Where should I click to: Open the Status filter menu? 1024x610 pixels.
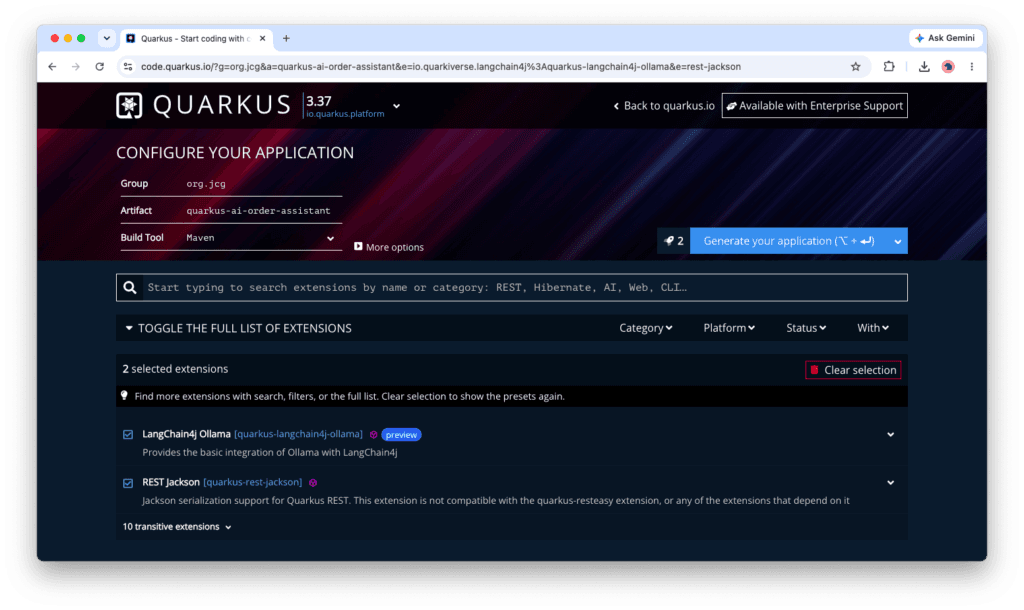pos(806,328)
